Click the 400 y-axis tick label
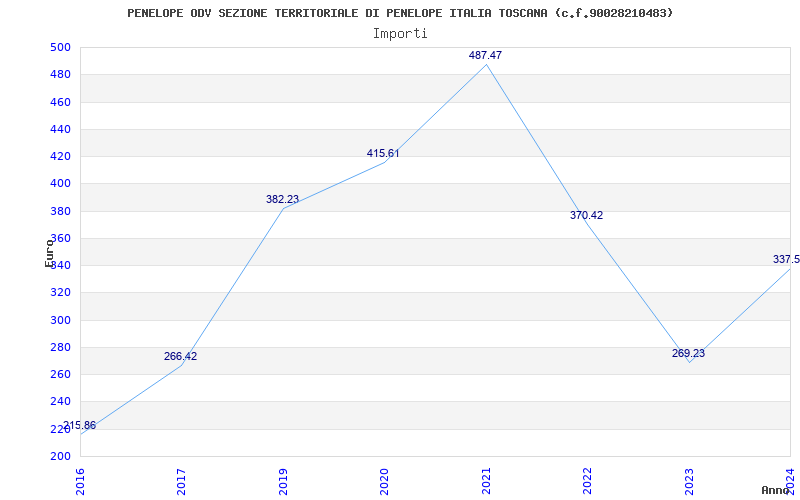The image size is (800, 500). coord(60,184)
